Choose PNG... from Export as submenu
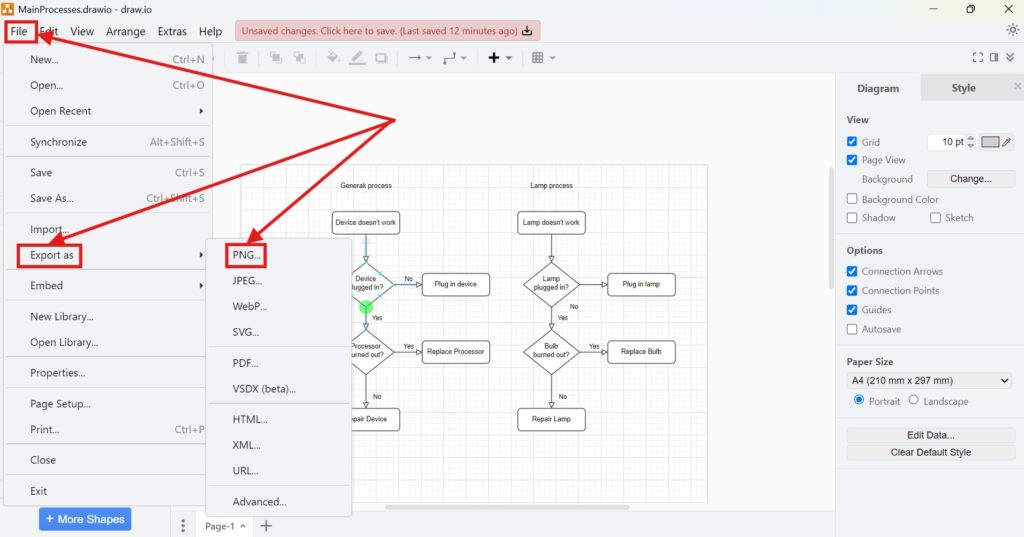The width and height of the screenshot is (1024, 537). click(x=246, y=255)
